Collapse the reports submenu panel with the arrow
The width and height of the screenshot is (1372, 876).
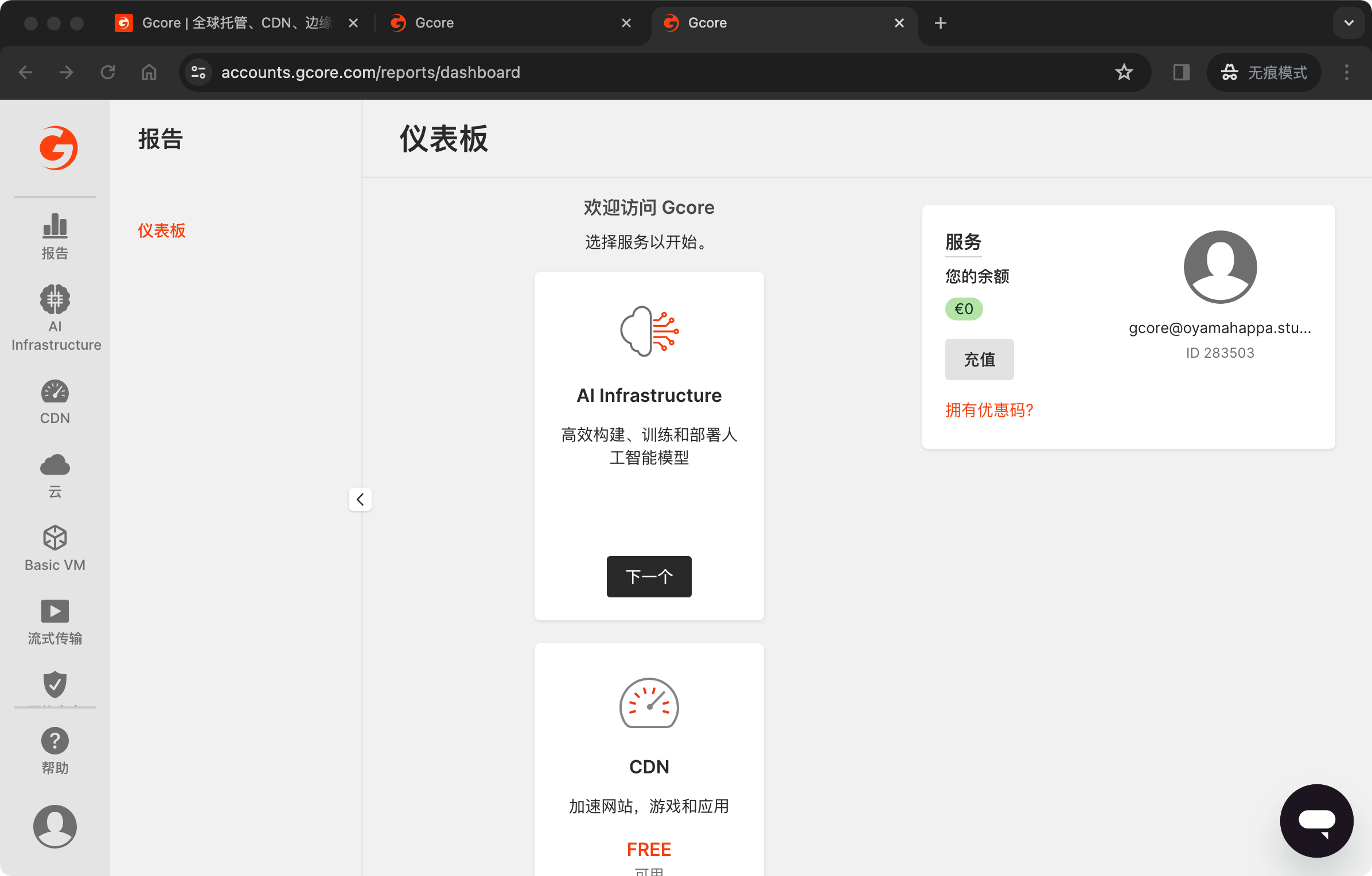[x=360, y=499]
